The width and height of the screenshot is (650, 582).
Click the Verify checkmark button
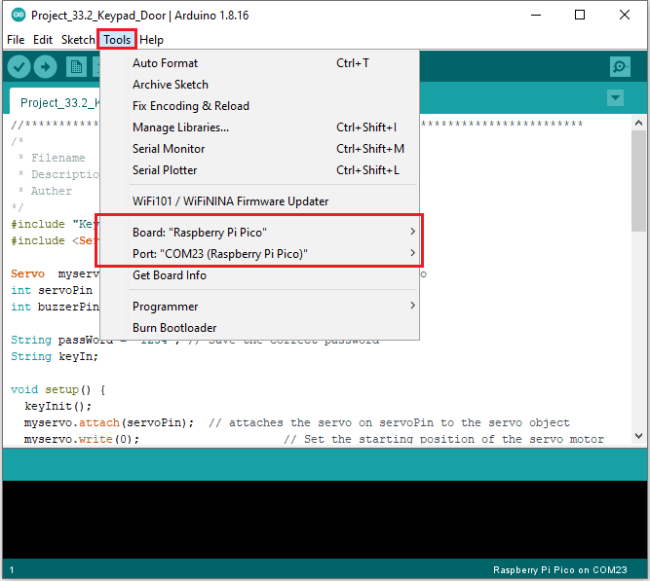[x=19, y=67]
